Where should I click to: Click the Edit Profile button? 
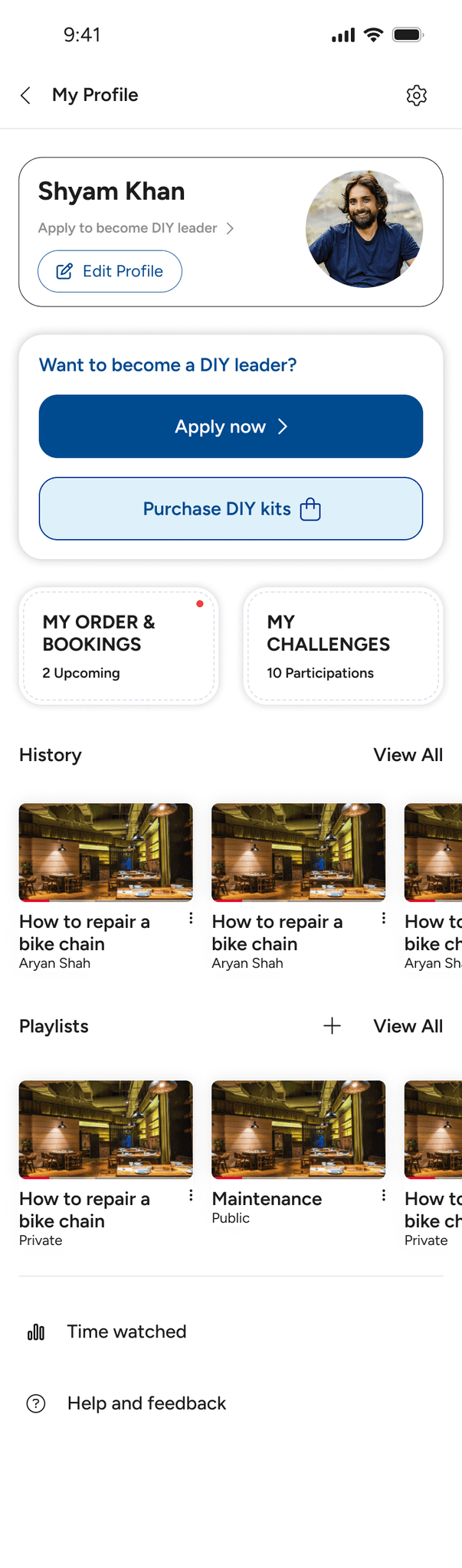tap(110, 271)
